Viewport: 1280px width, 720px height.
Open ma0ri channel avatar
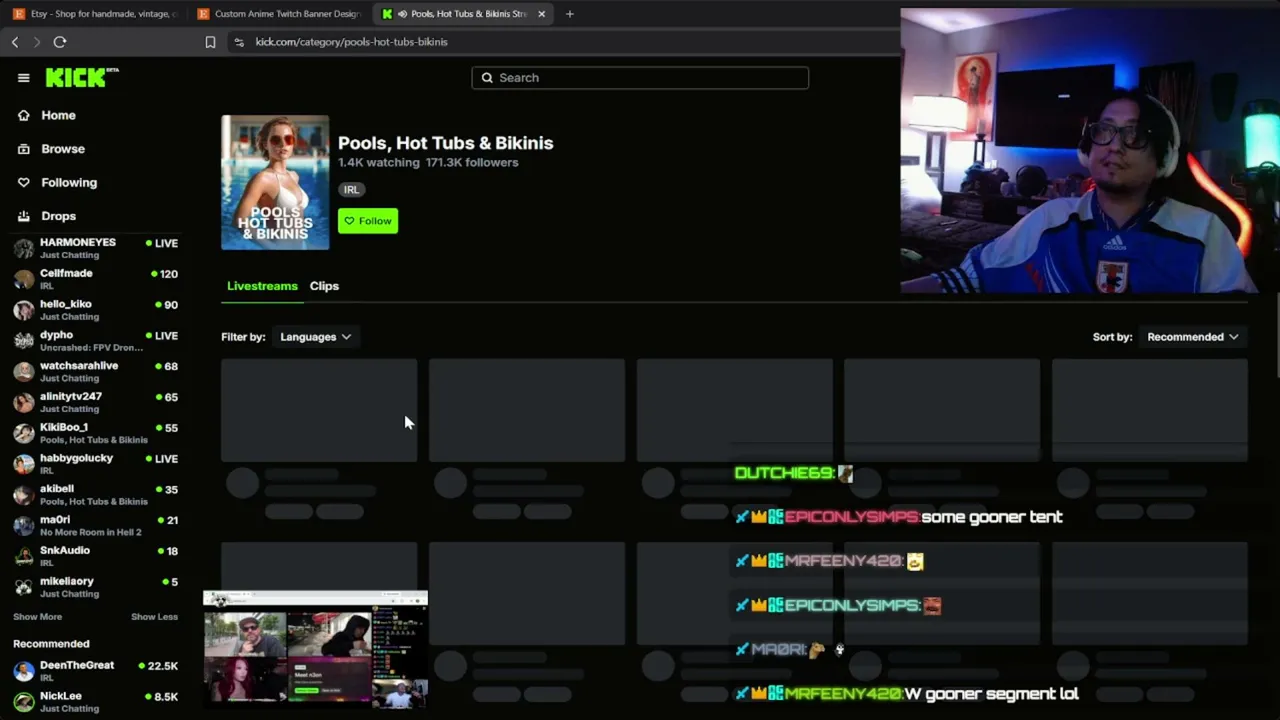24,526
